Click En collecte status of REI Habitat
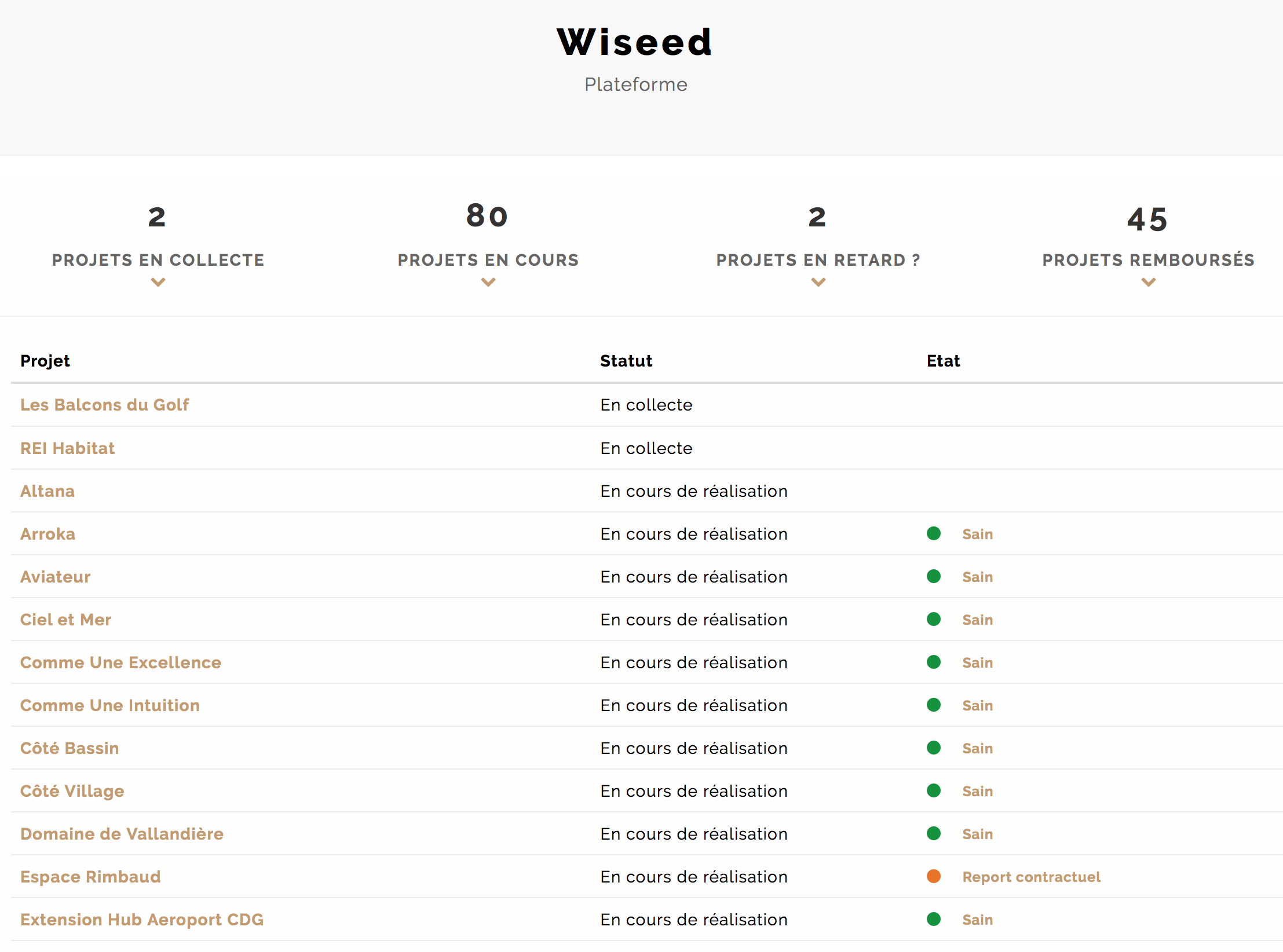1283x952 pixels. [x=646, y=448]
